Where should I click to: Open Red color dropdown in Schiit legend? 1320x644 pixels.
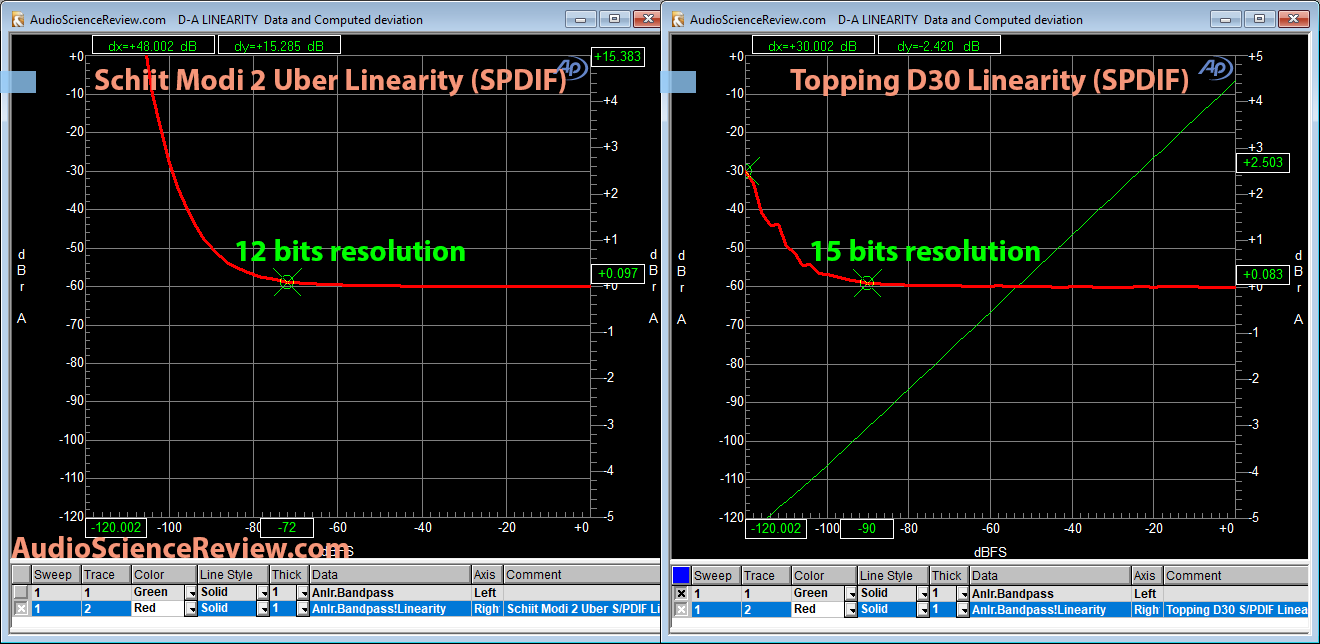point(192,609)
